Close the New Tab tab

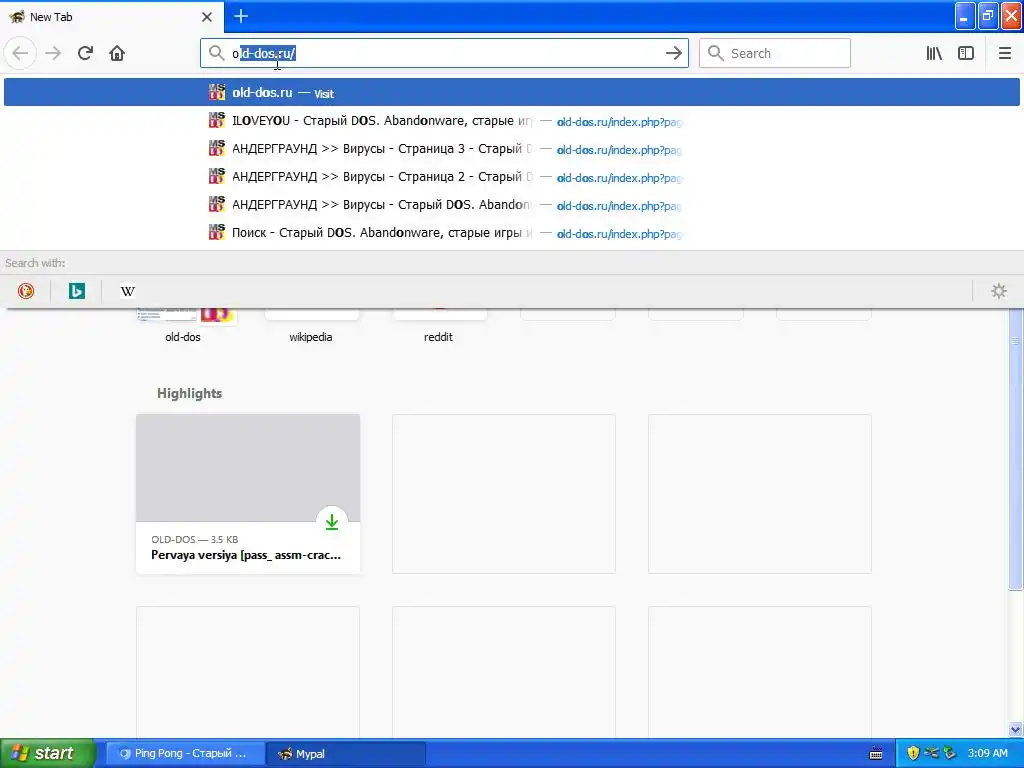click(207, 17)
